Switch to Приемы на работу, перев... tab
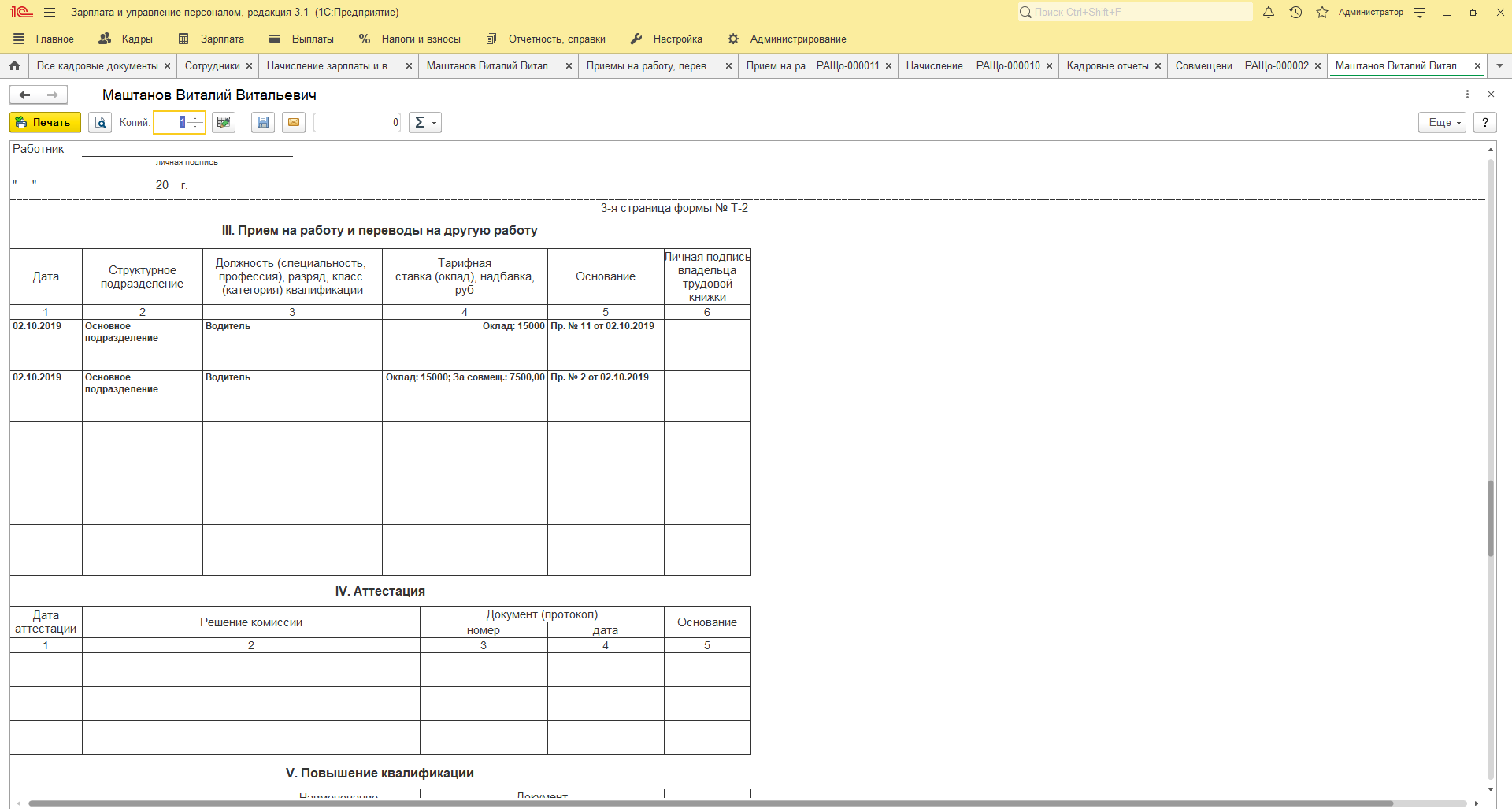1512x809 pixels. [651, 66]
